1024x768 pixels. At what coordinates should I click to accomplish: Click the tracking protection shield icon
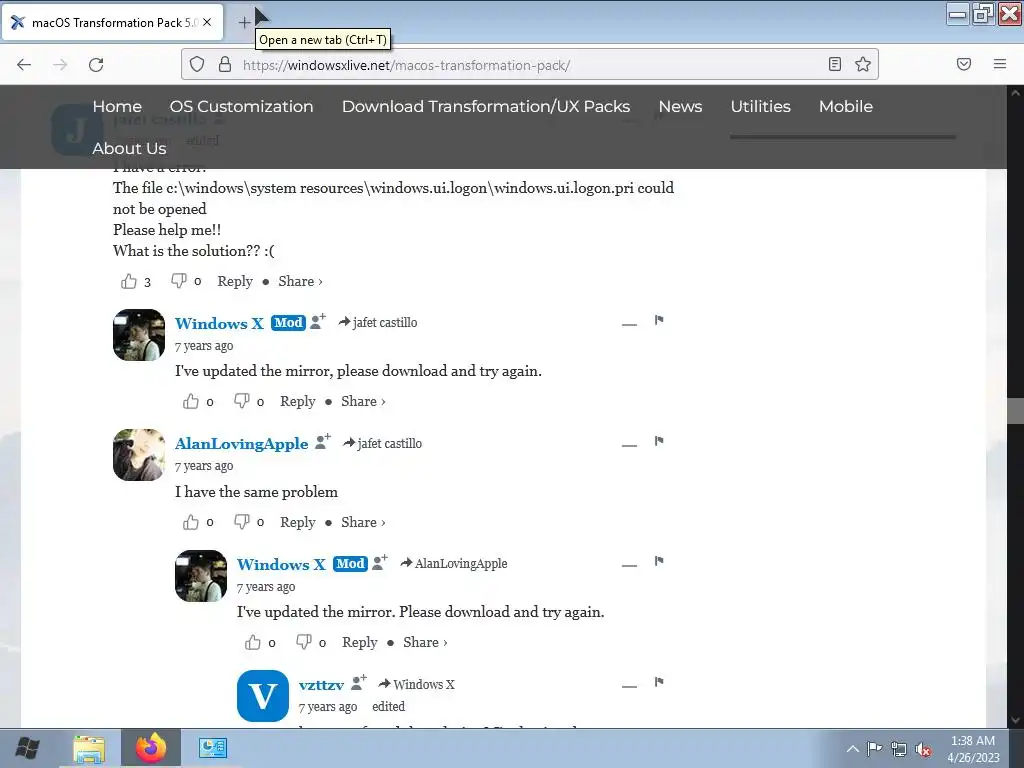tap(197, 64)
